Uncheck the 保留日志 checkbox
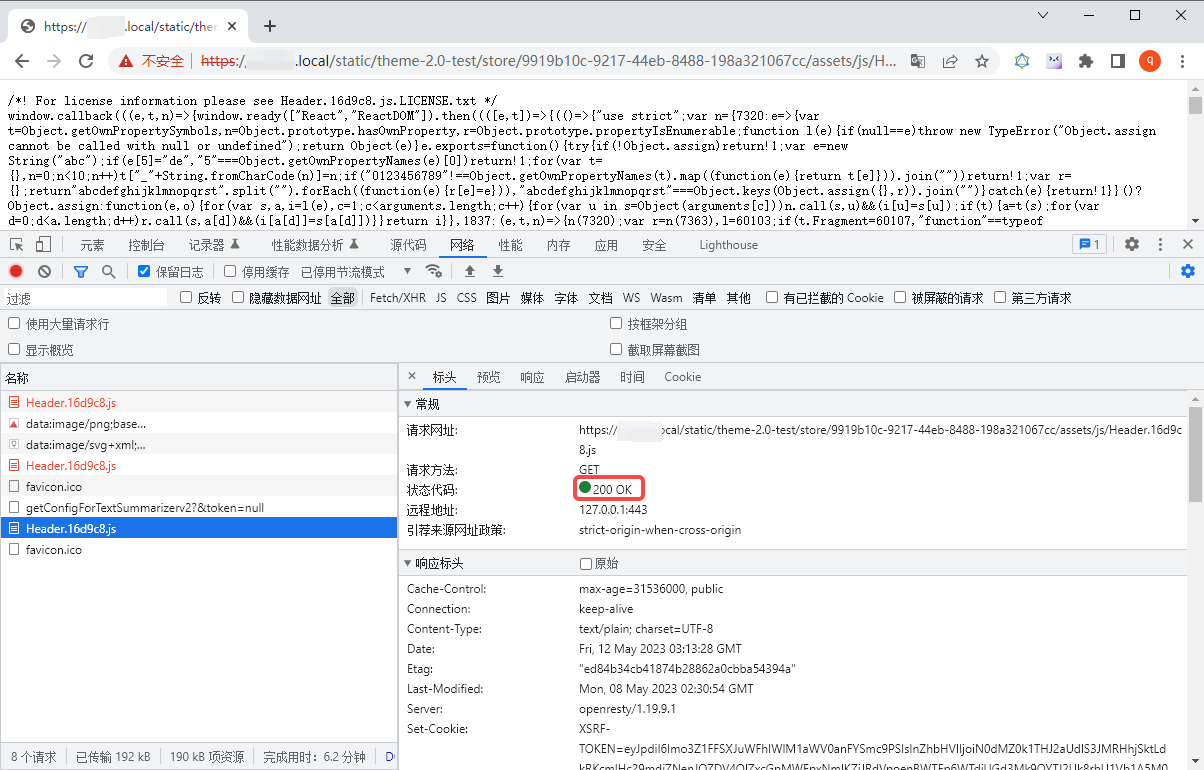 click(144, 271)
